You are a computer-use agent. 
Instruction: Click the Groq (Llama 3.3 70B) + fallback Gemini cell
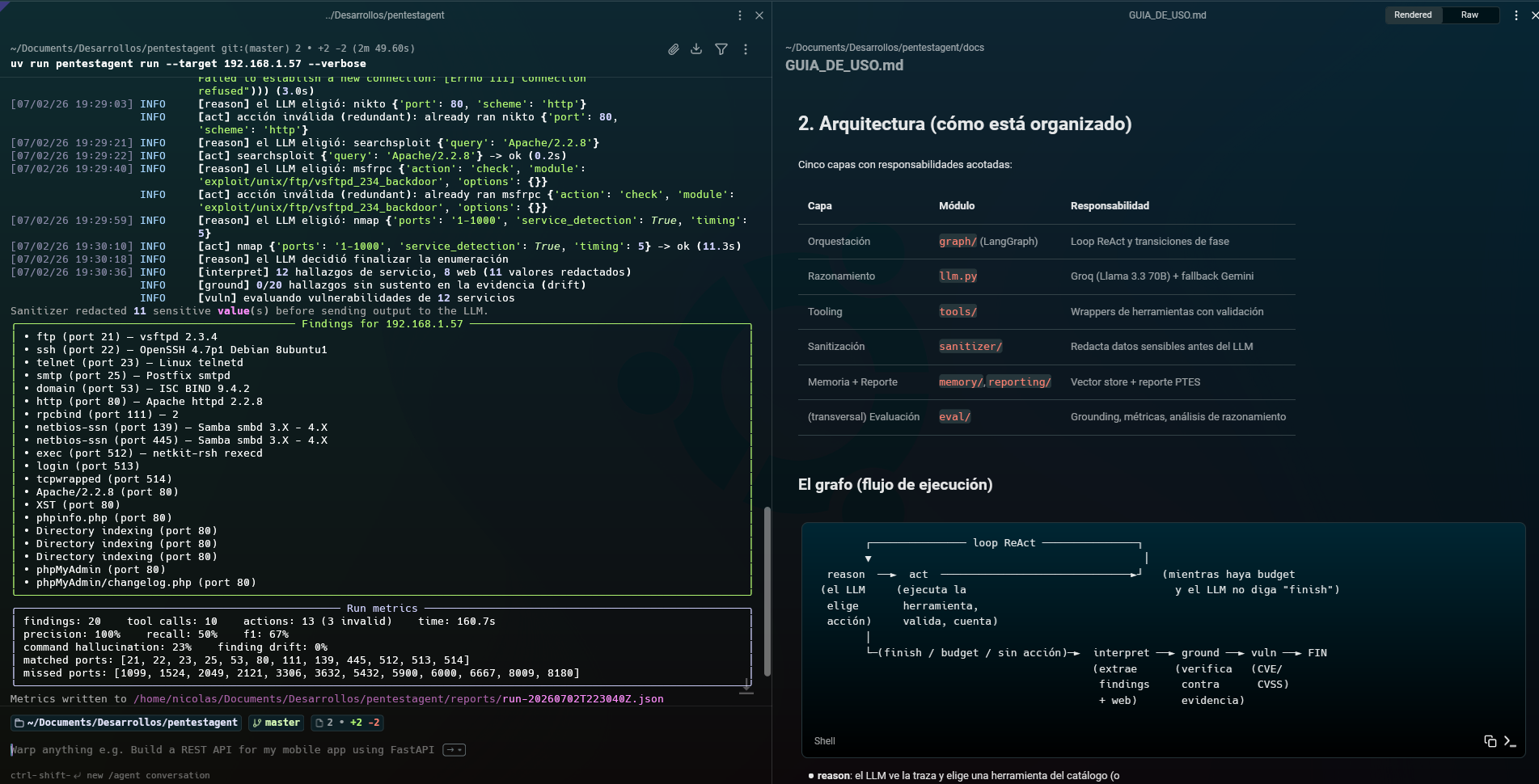1162,276
